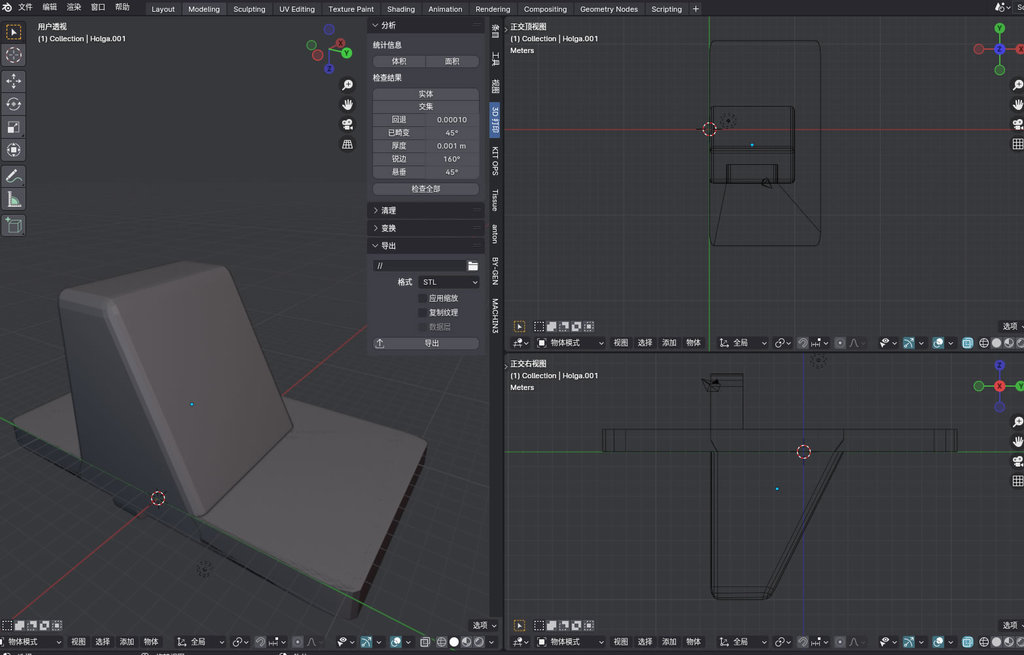
Task: Switch perspective/orthographic via grid icon in perspective viewport
Action: tap(347, 144)
